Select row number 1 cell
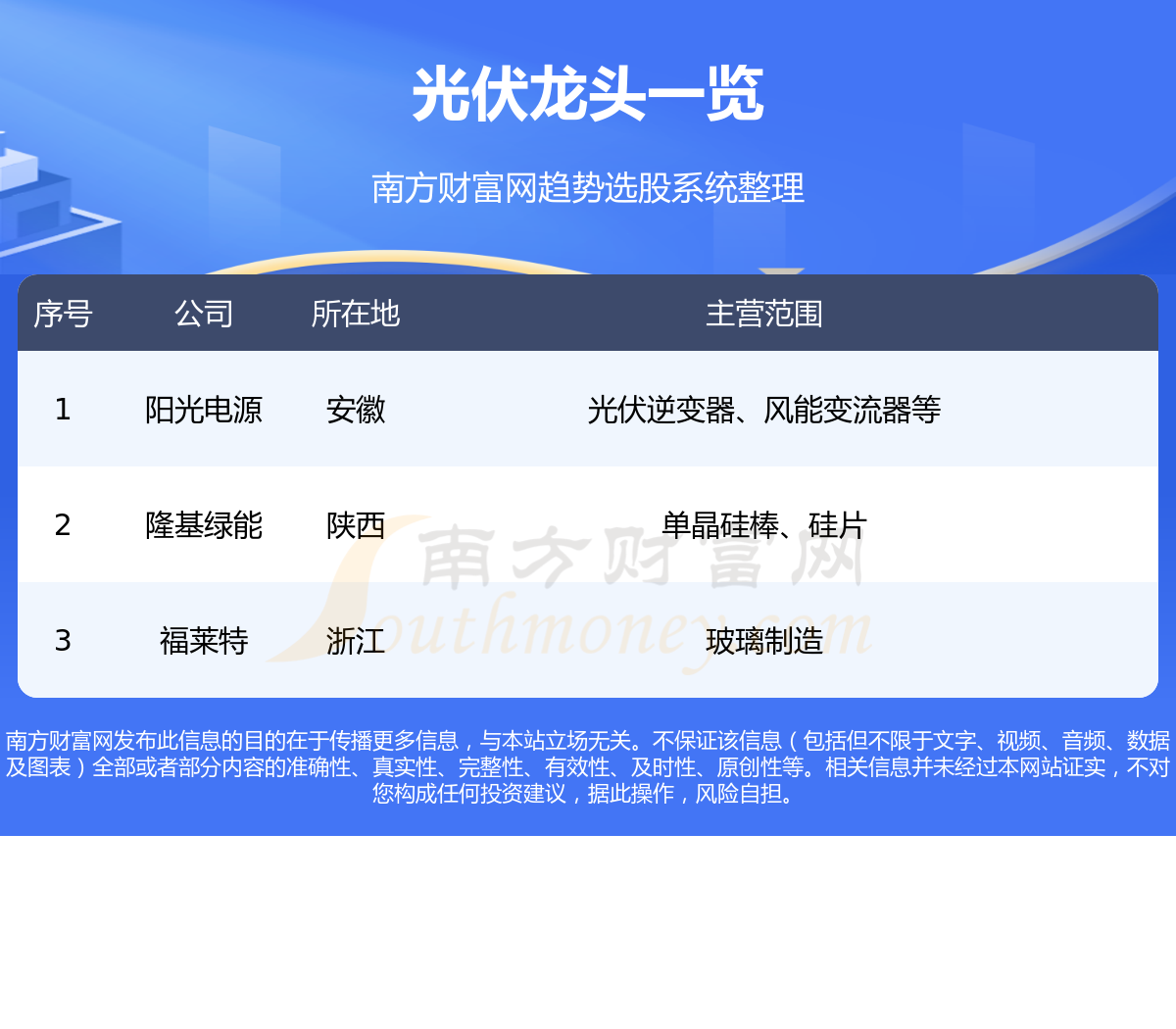 coord(63,410)
